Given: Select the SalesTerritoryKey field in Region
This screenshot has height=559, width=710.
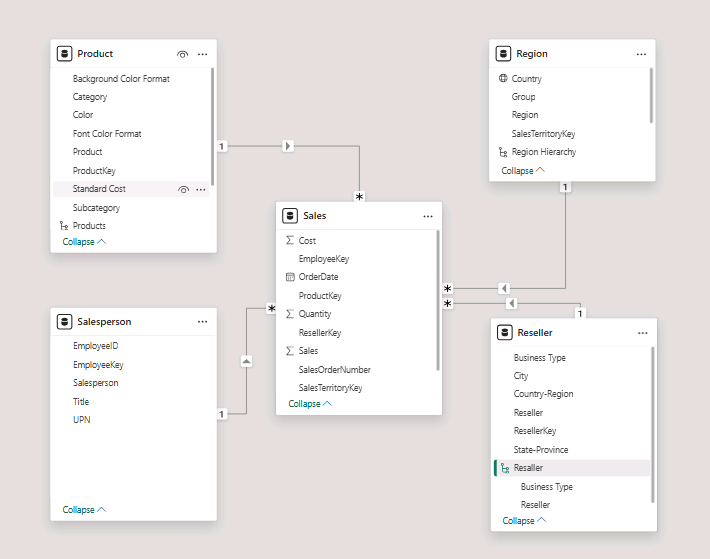Looking at the screenshot, I should coord(543,134).
